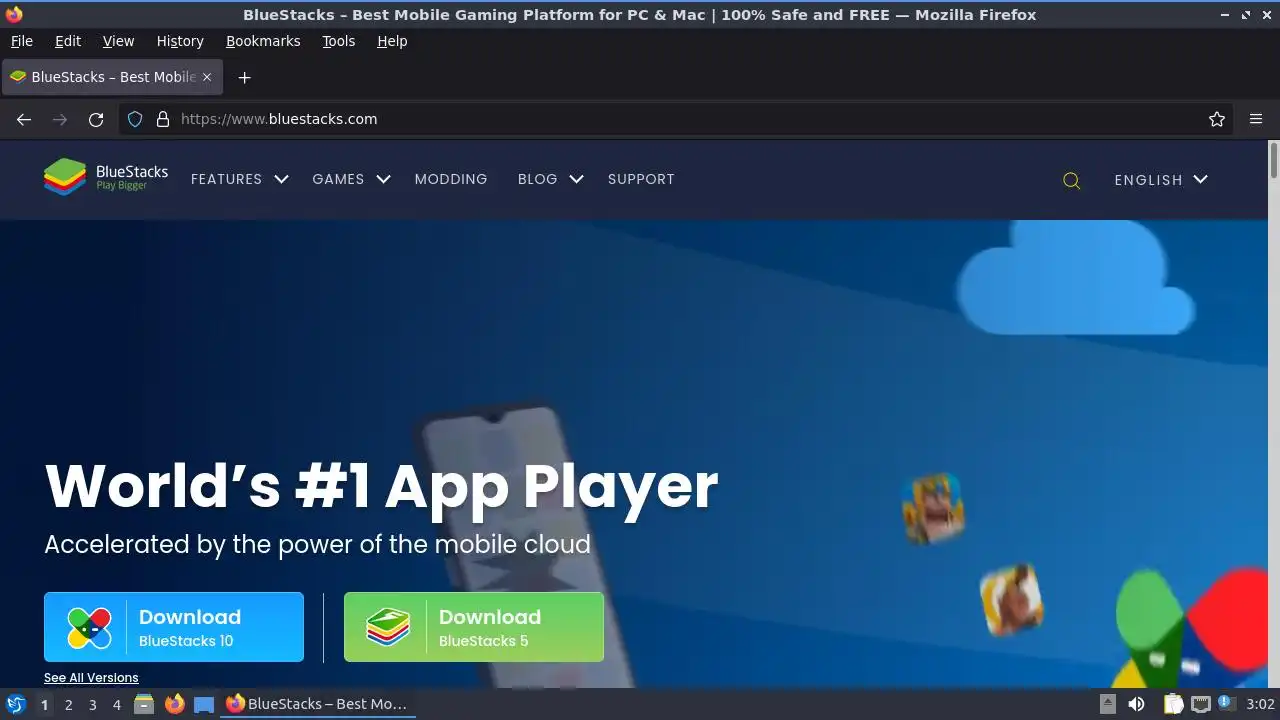Click the update notification tray icon
Screen dimensions: 1280x720
click(1227, 704)
